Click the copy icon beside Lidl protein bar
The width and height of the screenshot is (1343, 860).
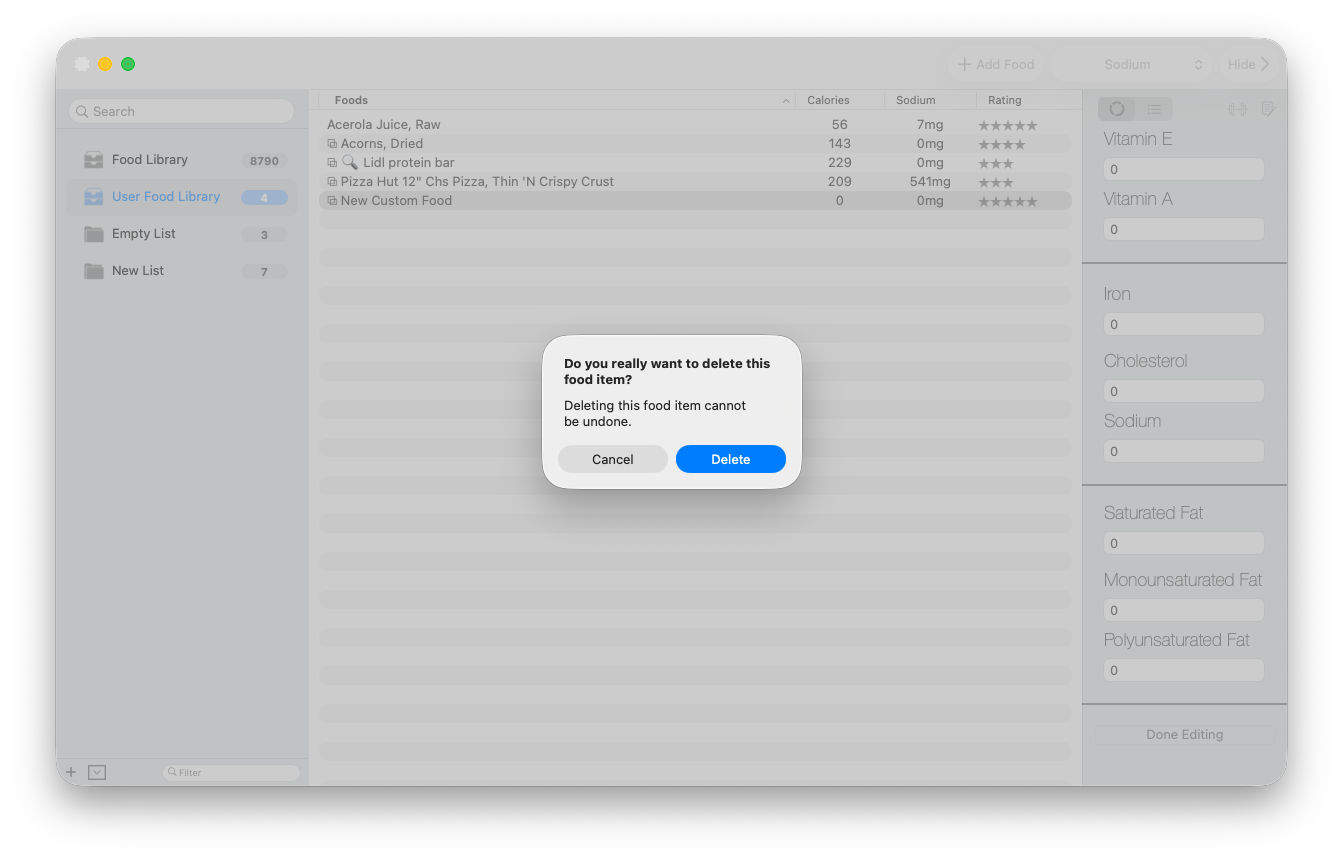[332, 163]
